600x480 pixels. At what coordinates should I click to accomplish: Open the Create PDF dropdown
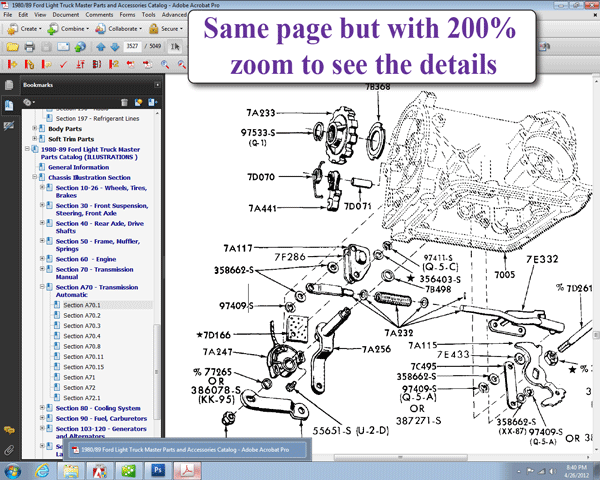(24, 29)
